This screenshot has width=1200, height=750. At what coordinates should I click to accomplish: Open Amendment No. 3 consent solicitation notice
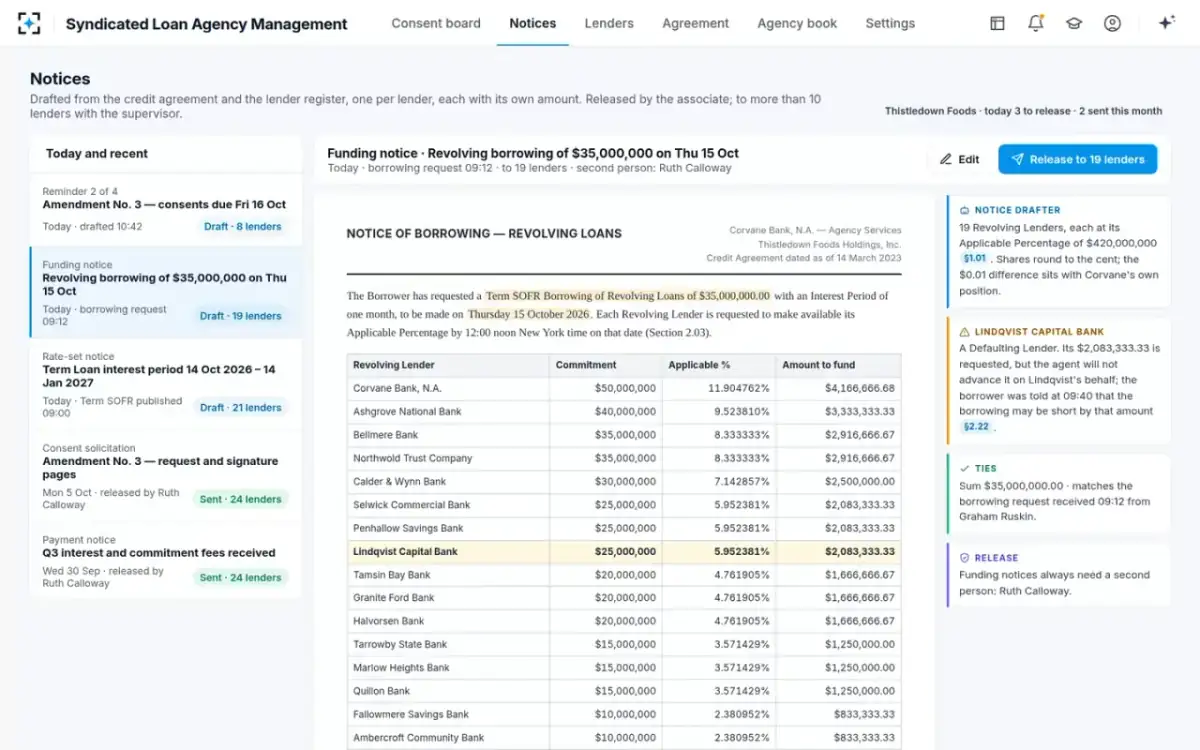click(x=165, y=477)
